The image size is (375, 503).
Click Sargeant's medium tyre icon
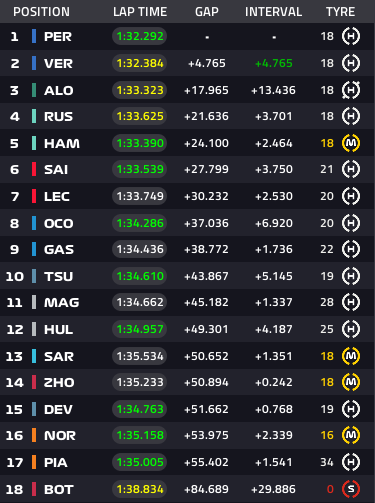[x=351, y=356]
